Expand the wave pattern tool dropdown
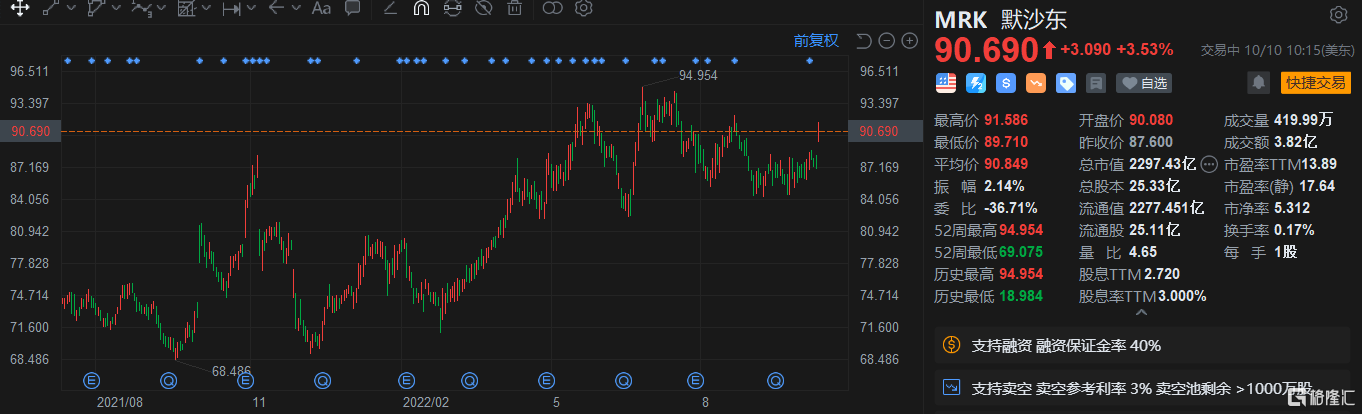Viewport: 1362px width, 414px height. [163, 9]
